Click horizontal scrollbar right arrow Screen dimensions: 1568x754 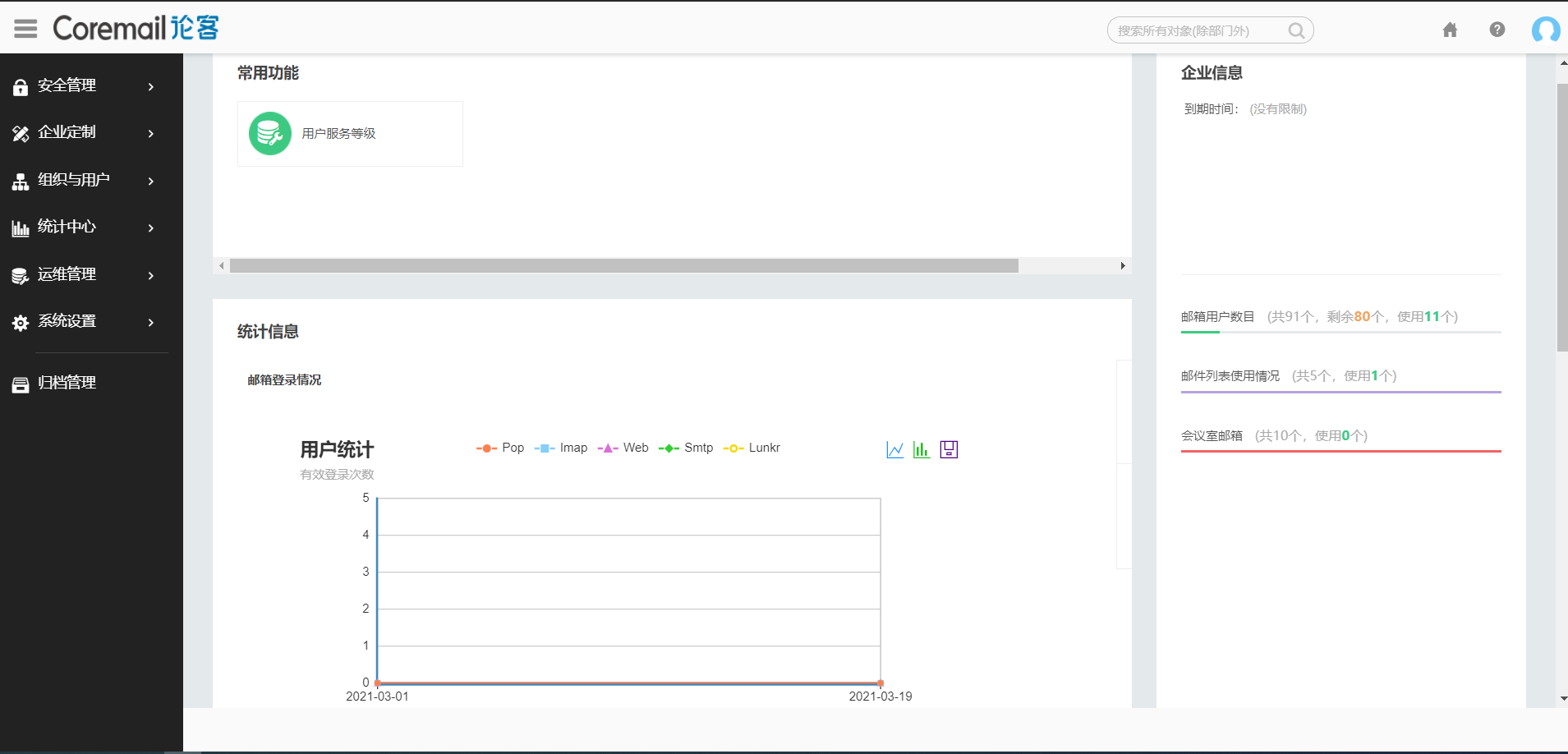[1123, 266]
